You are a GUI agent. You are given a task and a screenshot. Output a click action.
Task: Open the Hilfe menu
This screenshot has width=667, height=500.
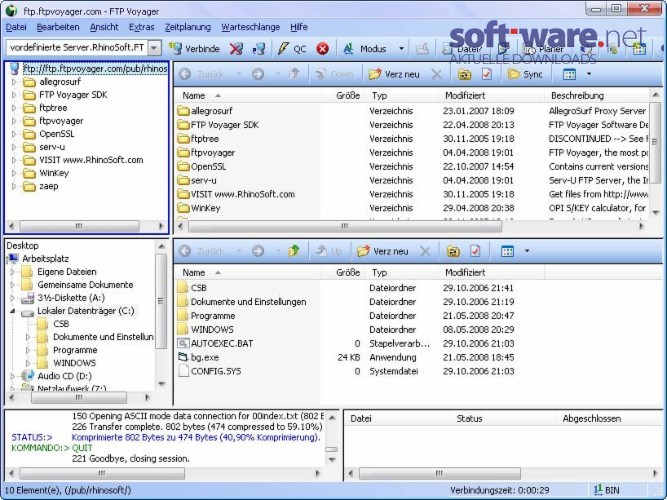click(x=299, y=27)
